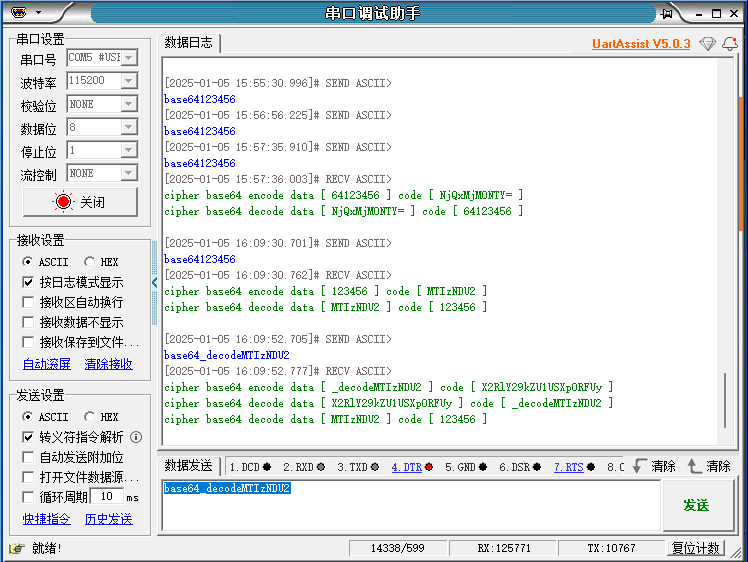
Task: Select HEX receive mode
Action: click(x=89, y=262)
